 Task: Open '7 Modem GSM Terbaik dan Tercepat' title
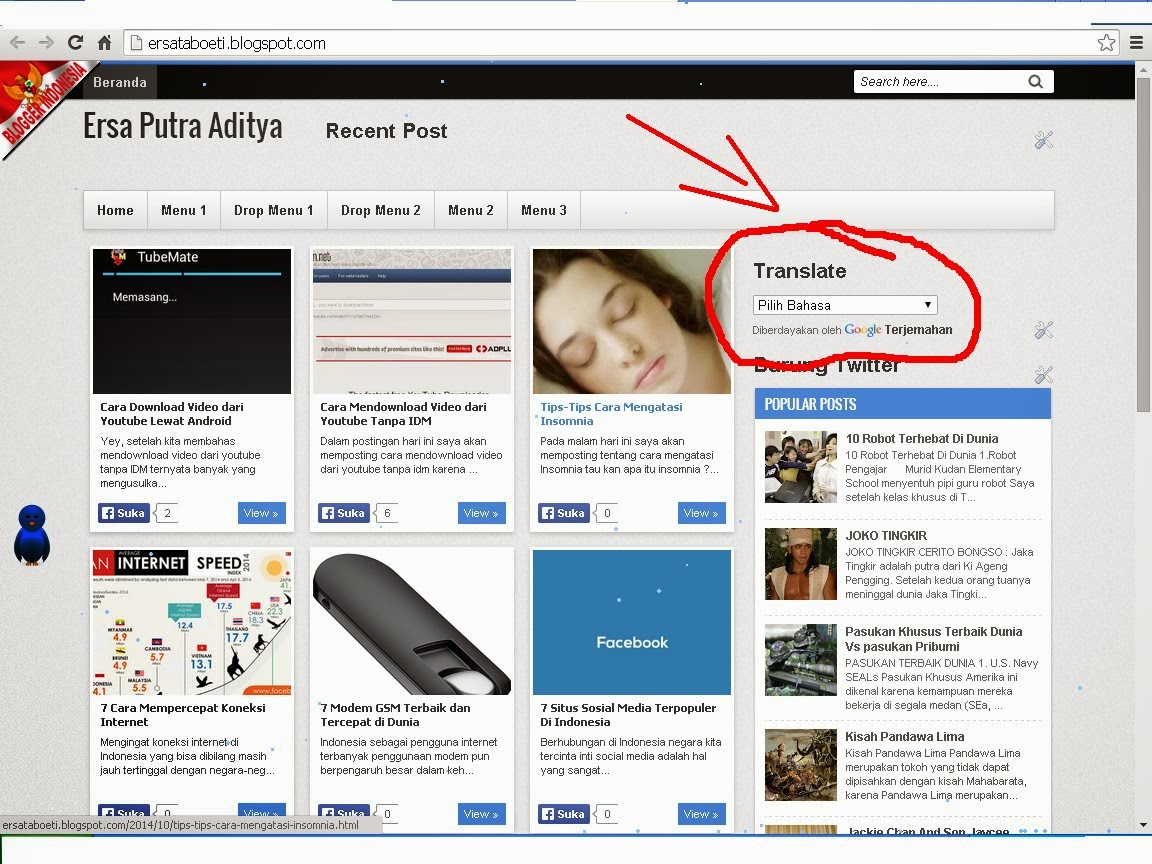coord(395,715)
